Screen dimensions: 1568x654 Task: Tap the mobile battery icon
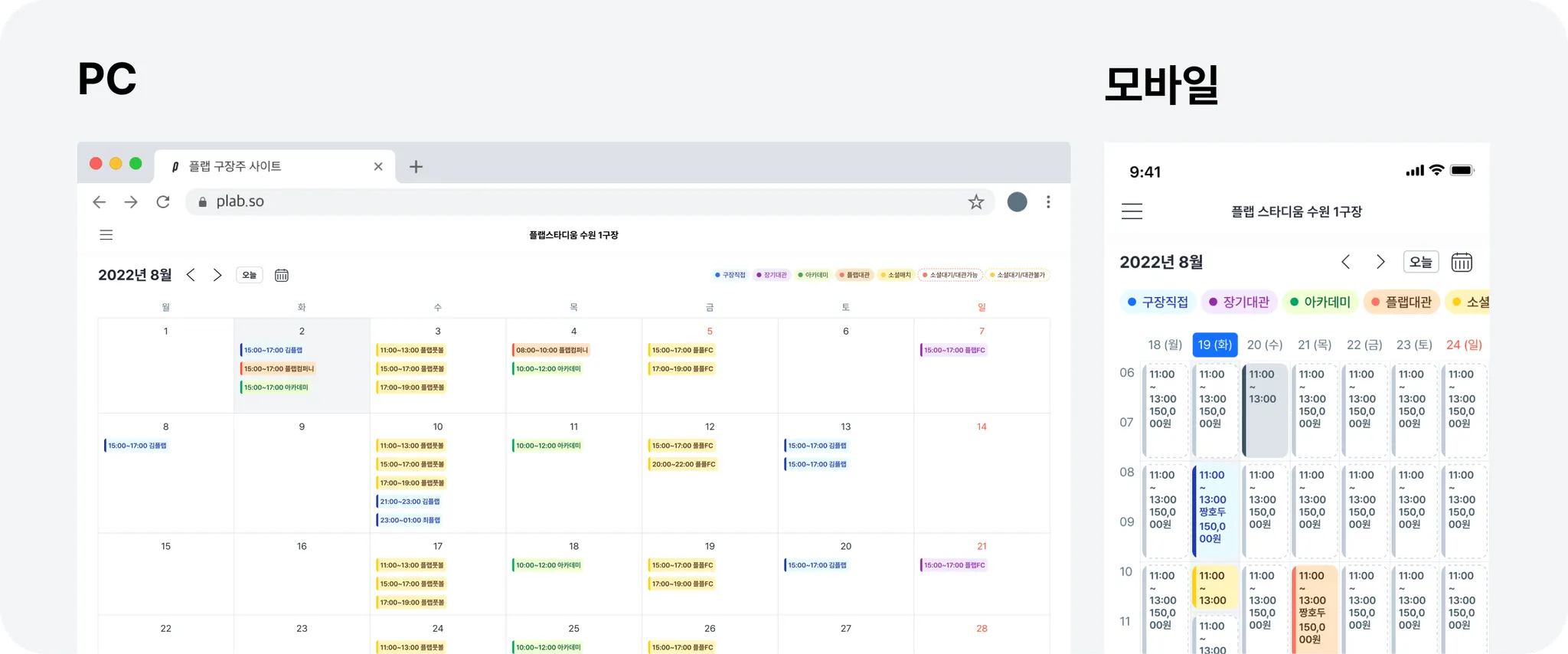click(1462, 170)
